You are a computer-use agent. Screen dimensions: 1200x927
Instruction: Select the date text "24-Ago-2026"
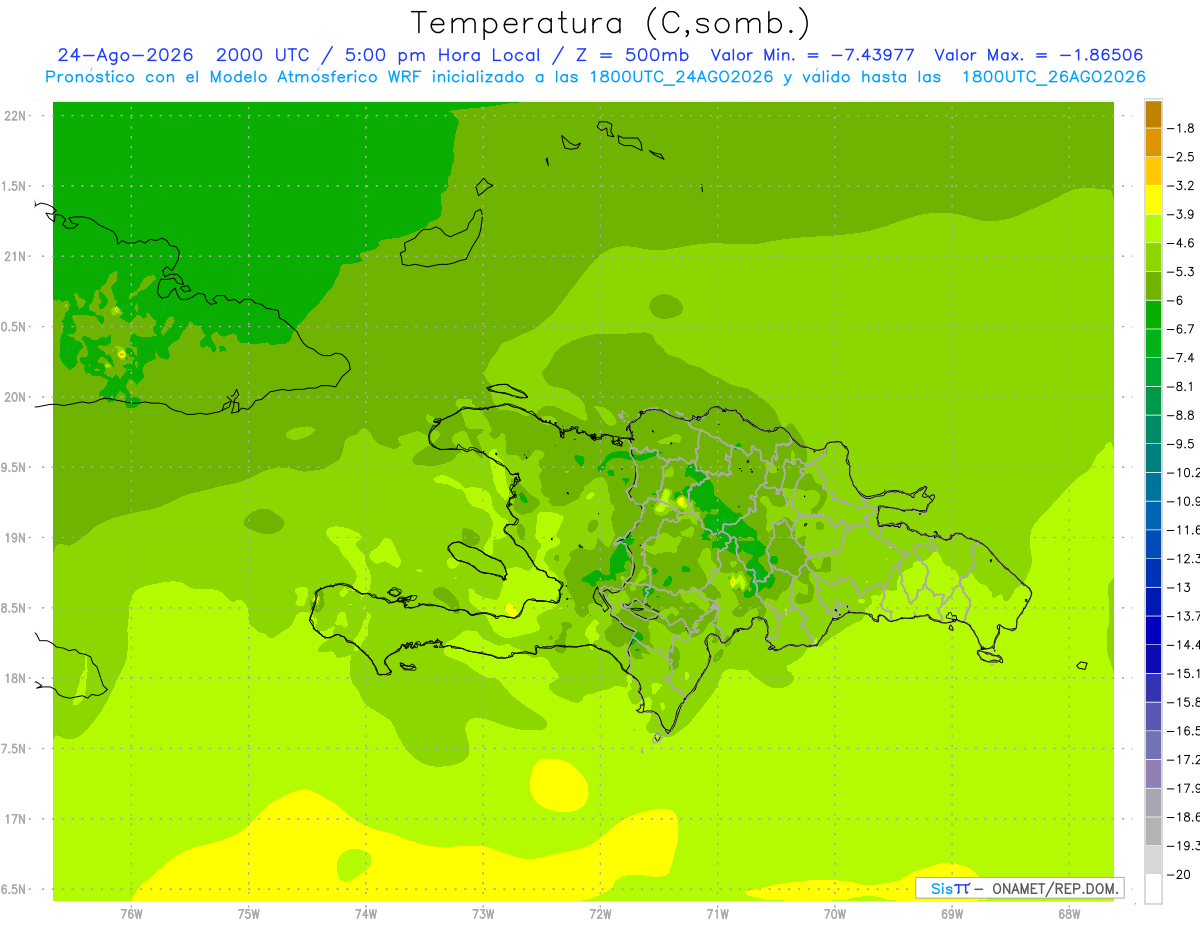tap(125, 55)
